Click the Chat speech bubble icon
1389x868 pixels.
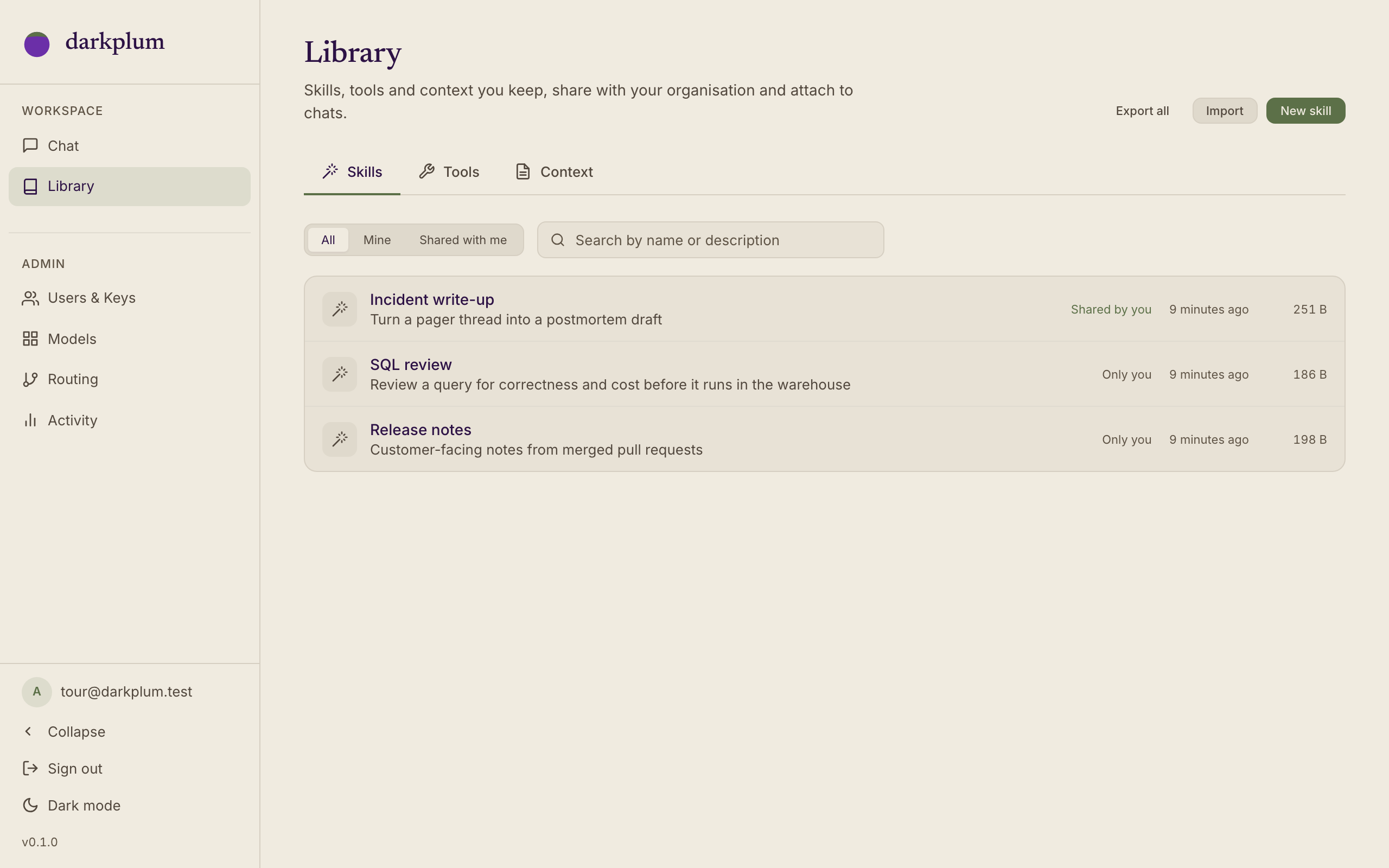(30, 145)
